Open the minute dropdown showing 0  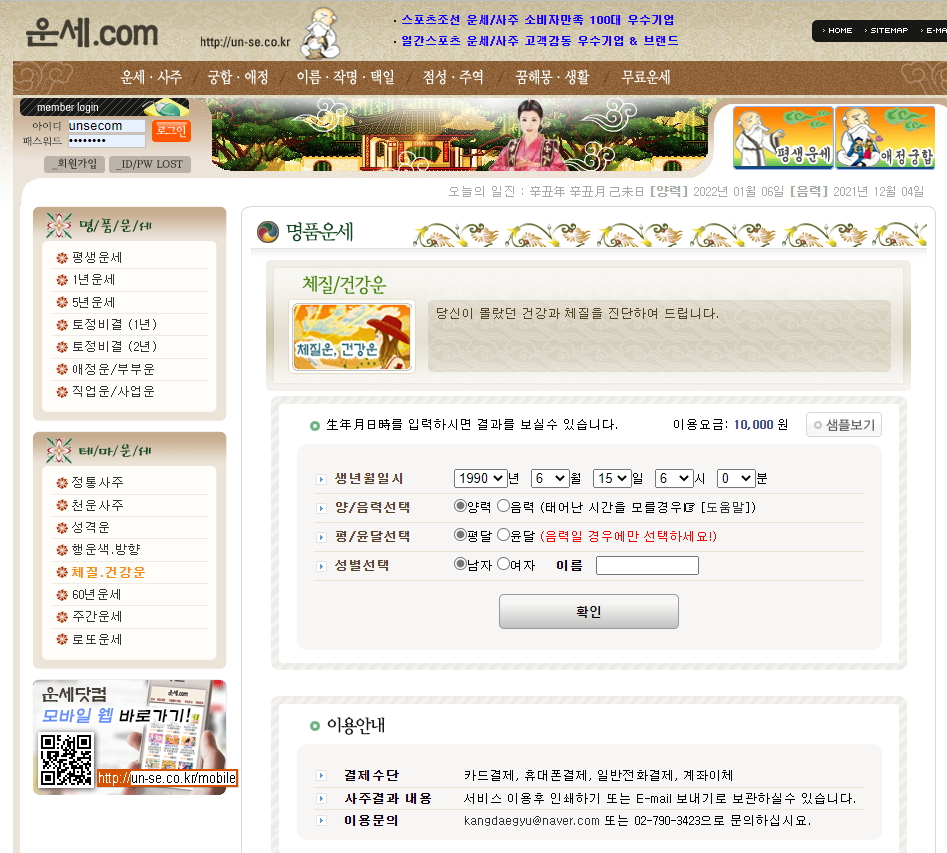[735, 479]
